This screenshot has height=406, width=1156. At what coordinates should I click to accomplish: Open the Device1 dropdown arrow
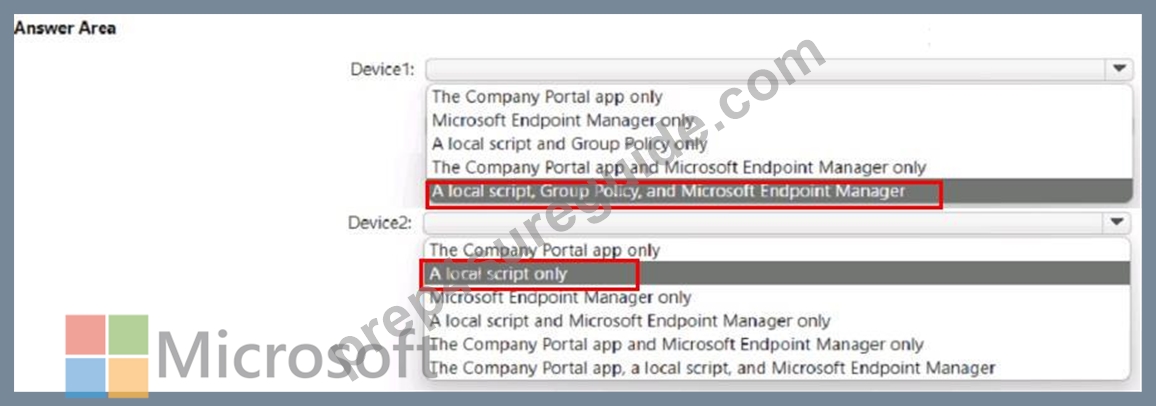click(x=1118, y=69)
